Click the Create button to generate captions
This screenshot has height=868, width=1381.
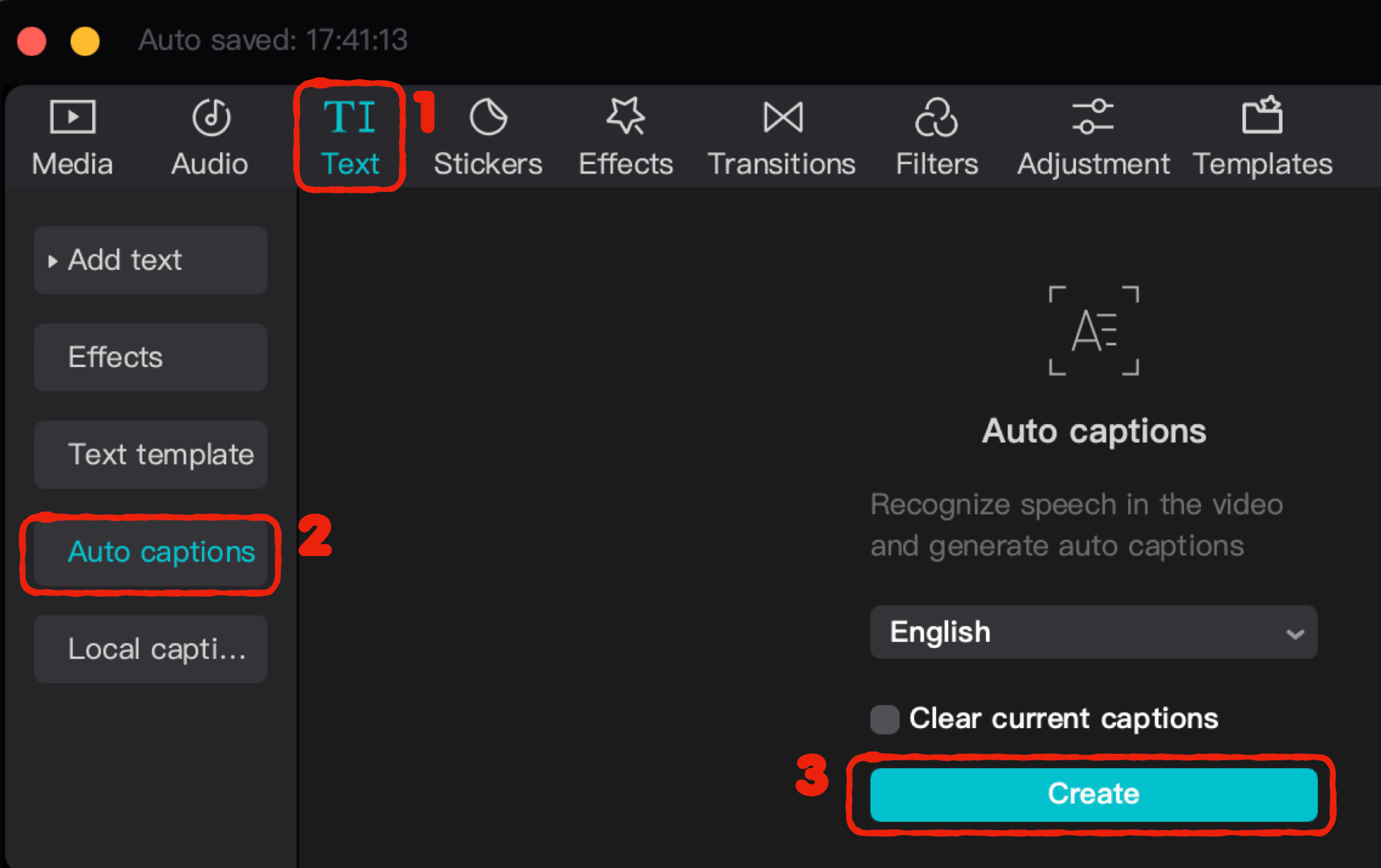pyautogui.click(x=1093, y=793)
